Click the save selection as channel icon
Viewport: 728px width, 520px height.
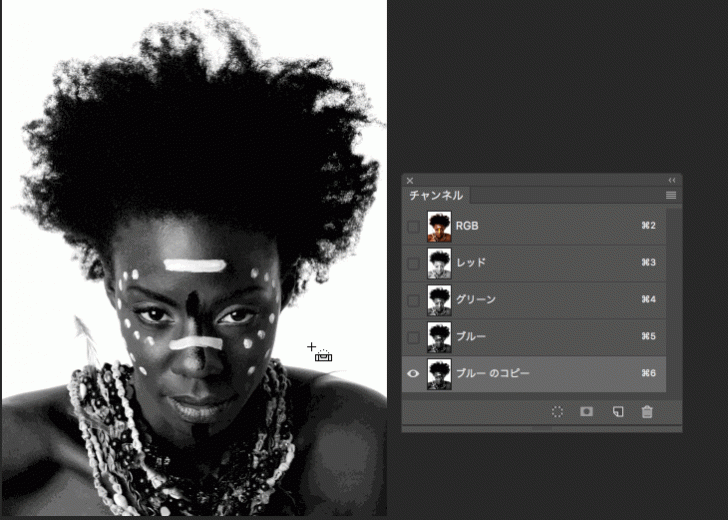(587, 412)
